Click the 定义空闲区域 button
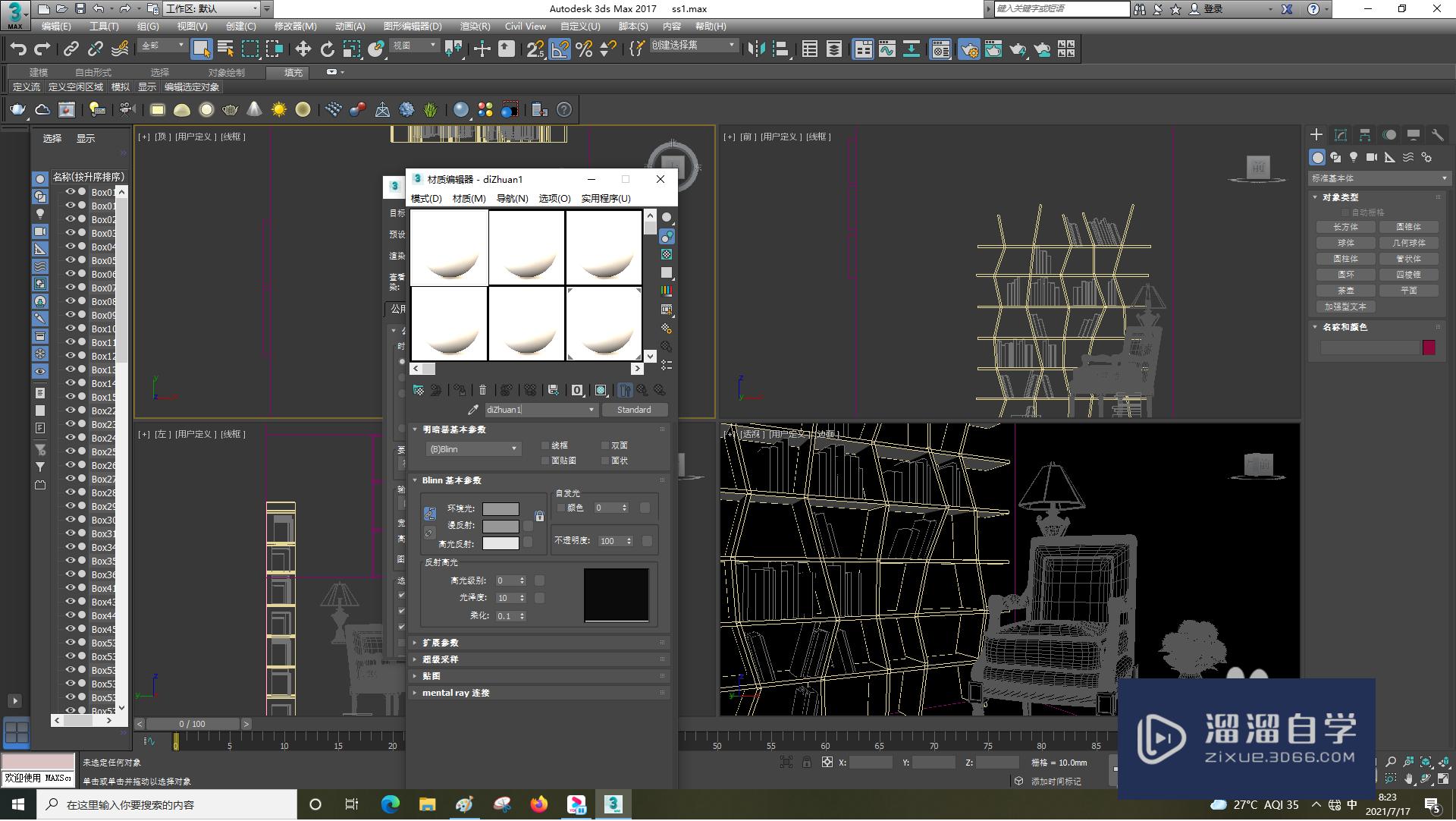The height and width of the screenshot is (821, 1456). [76, 87]
